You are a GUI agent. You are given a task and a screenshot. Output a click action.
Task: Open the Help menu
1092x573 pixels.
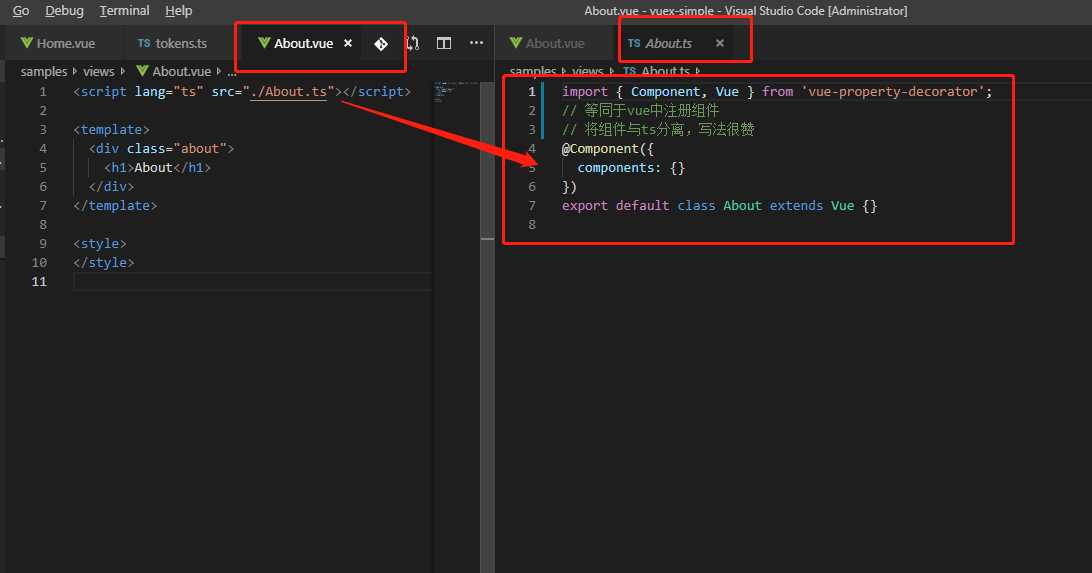(178, 10)
